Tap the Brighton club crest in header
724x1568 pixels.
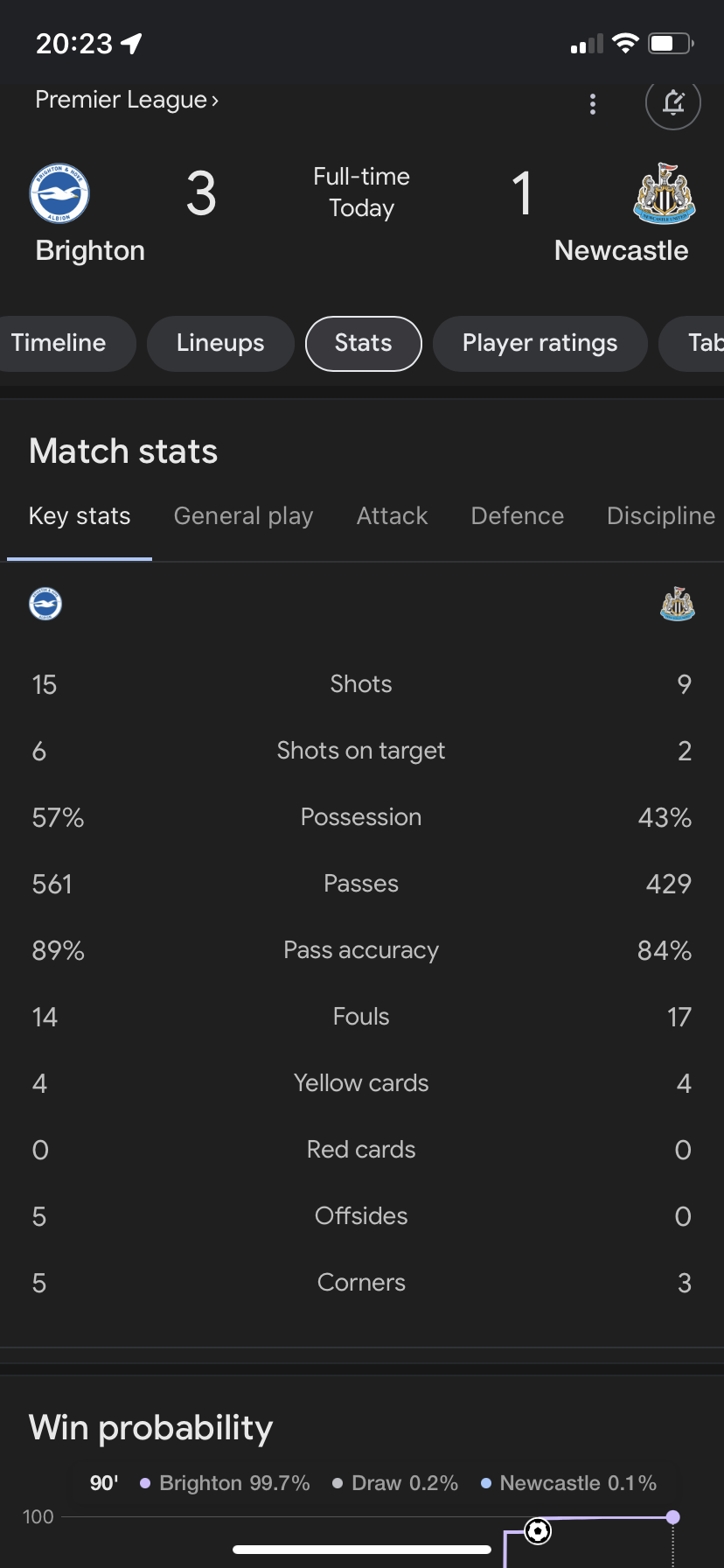[x=59, y=193]
